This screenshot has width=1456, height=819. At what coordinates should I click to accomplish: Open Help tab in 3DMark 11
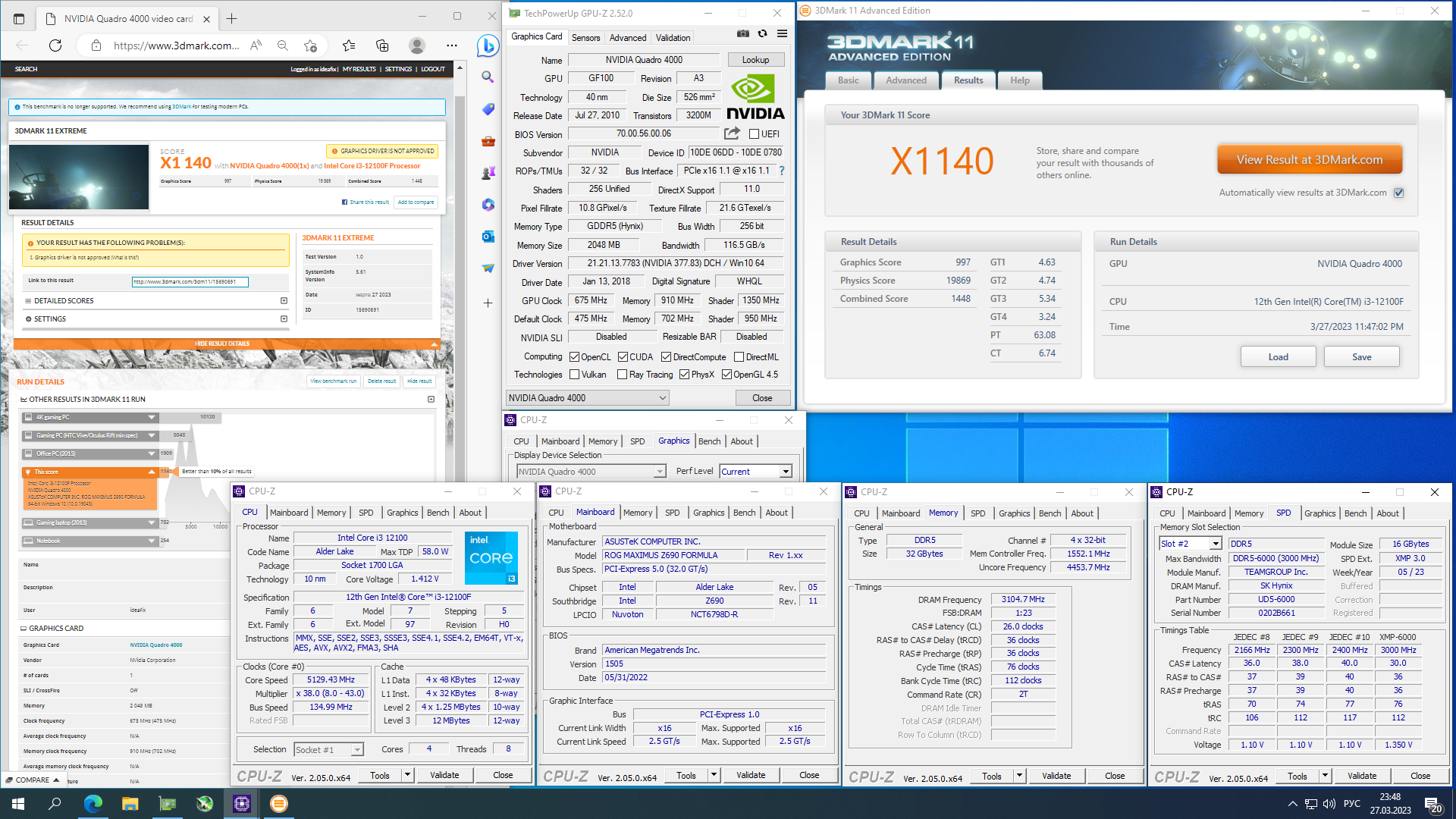pos(1020,80)
